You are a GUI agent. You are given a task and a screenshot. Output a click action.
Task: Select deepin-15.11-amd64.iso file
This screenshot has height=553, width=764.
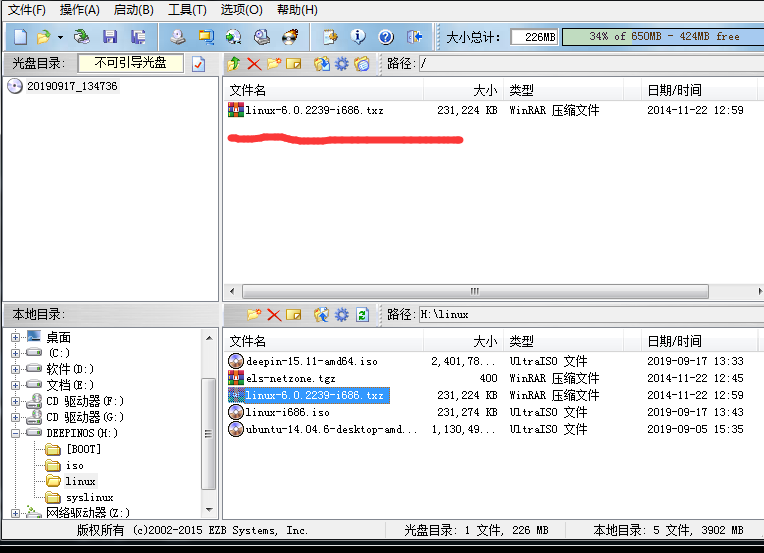click(x=311, y=362)
